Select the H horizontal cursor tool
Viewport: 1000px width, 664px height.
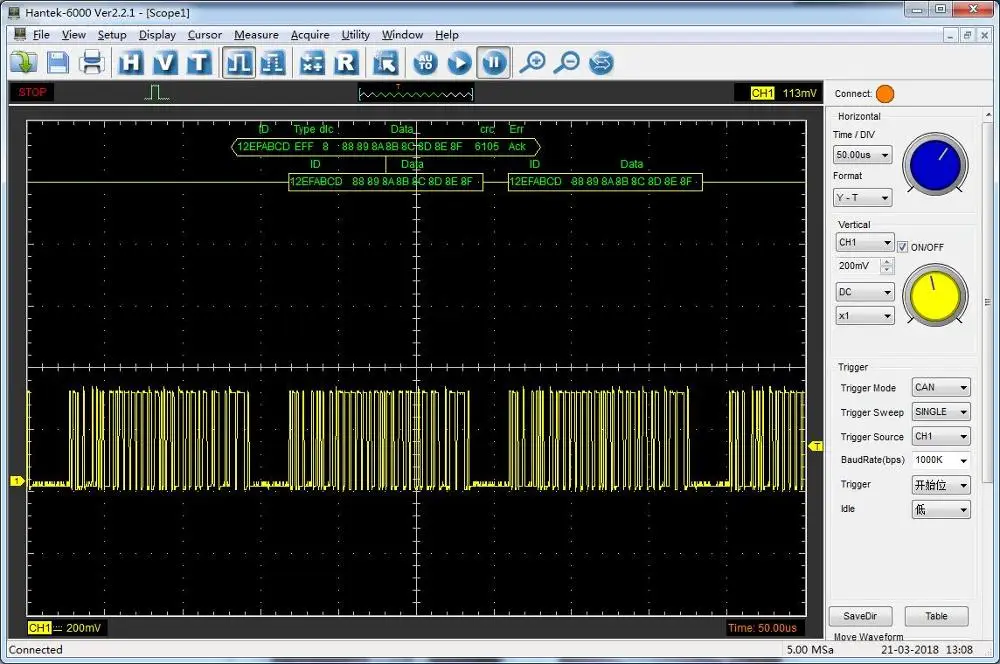(x=130, y=62)
